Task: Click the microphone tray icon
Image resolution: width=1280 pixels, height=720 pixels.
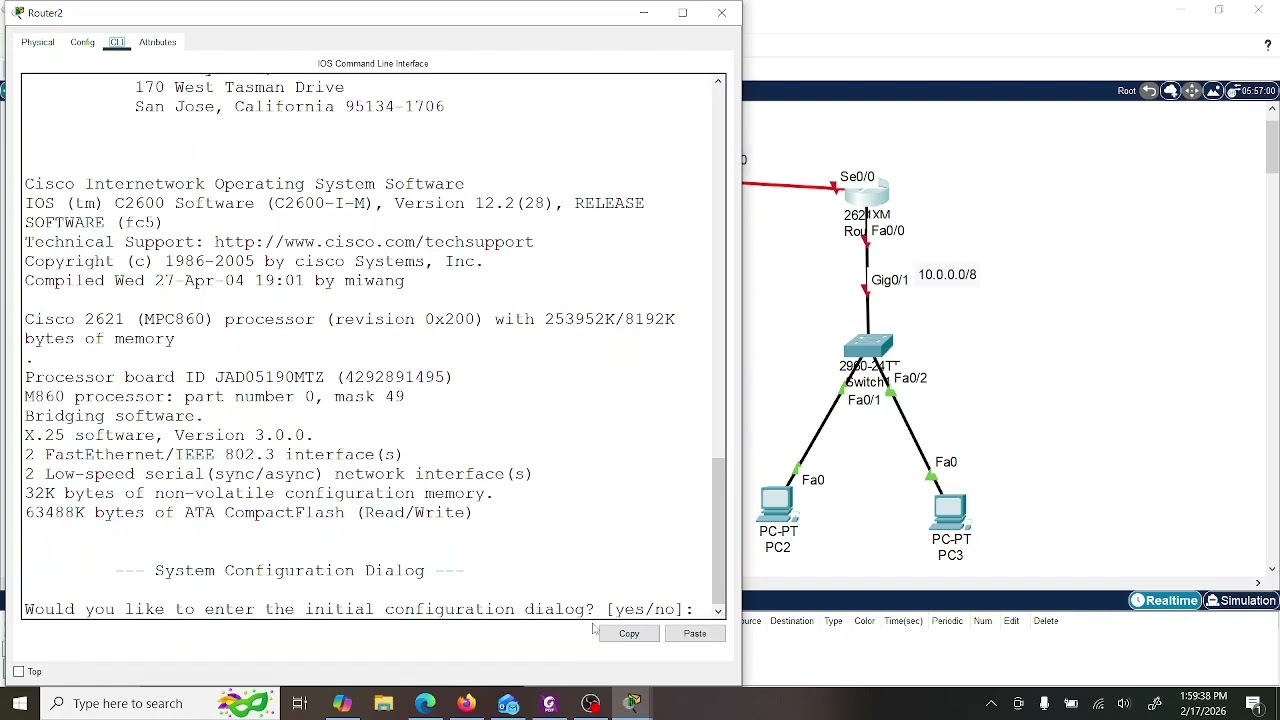Action: click(1044, 703)
